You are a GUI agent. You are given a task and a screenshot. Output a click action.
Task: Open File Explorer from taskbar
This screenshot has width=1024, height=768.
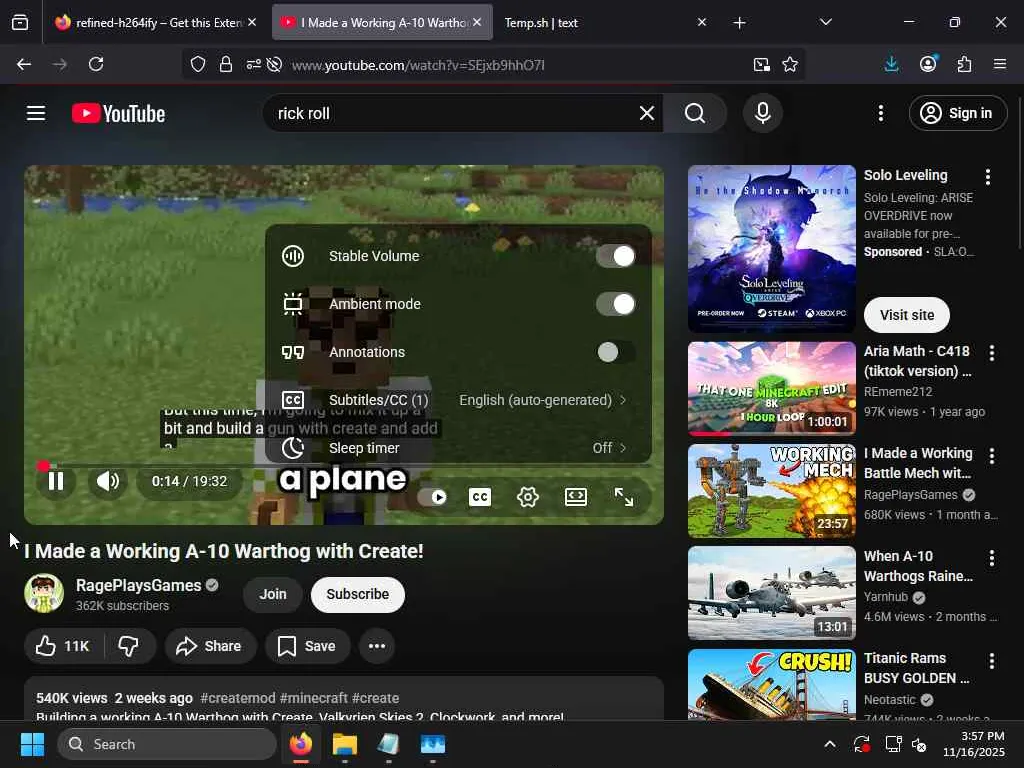tap(345, 744)
